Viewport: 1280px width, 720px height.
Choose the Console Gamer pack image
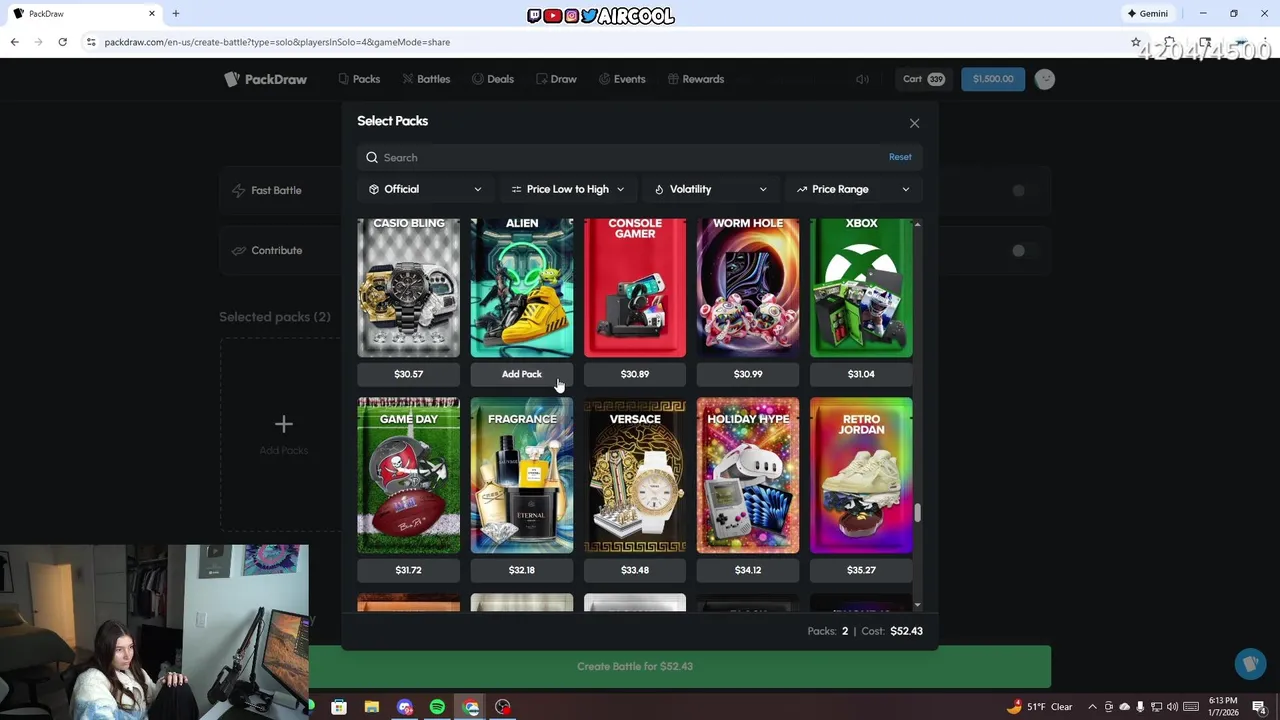635,288
